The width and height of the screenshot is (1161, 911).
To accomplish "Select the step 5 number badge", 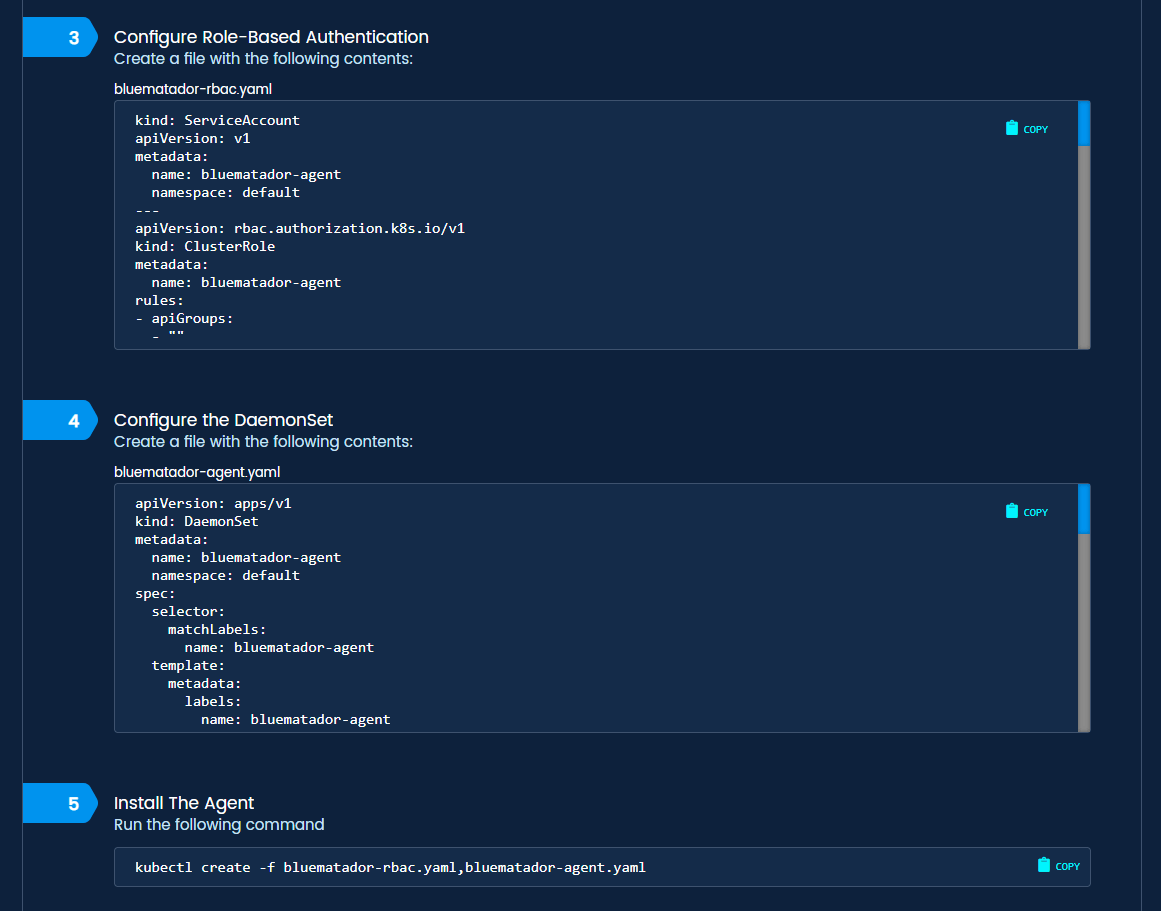I will [x=73, y=804].
